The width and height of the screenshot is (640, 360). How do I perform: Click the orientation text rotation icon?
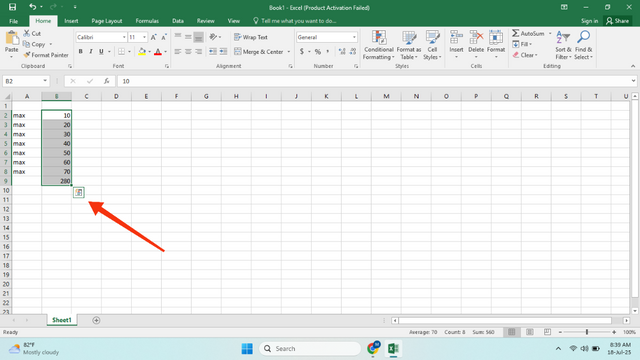[213, 37]
